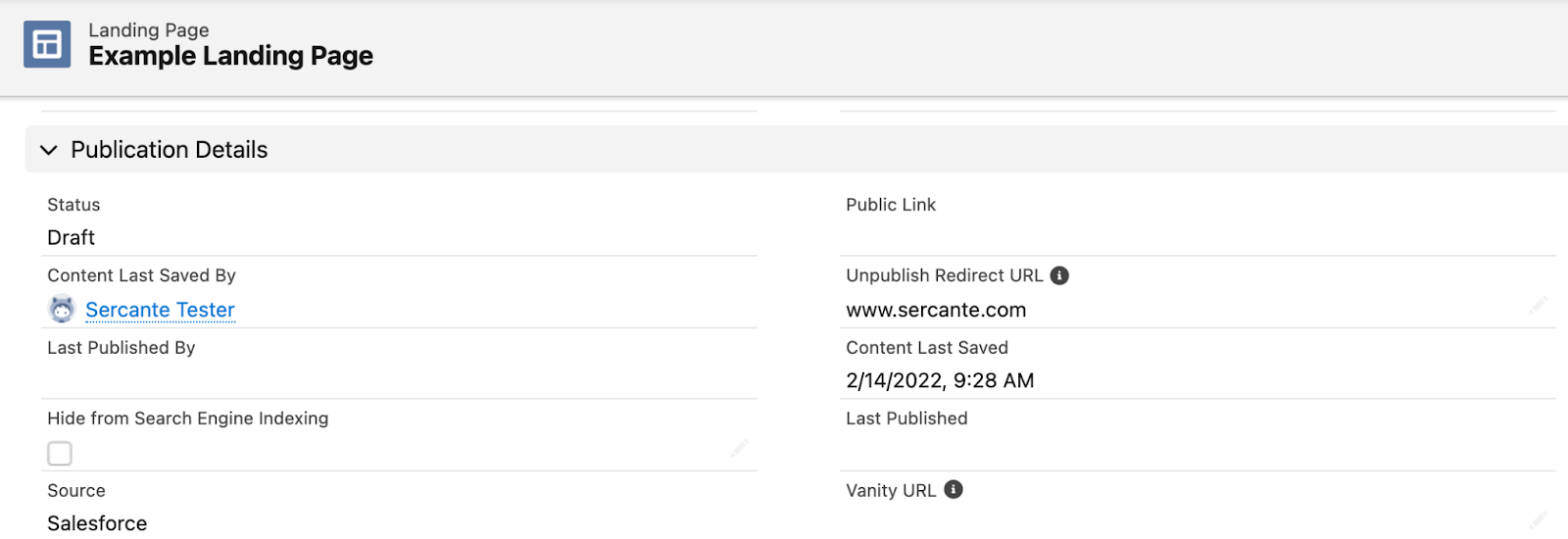
Task: Click the Vanity URL field label
Action: point(891,491)
